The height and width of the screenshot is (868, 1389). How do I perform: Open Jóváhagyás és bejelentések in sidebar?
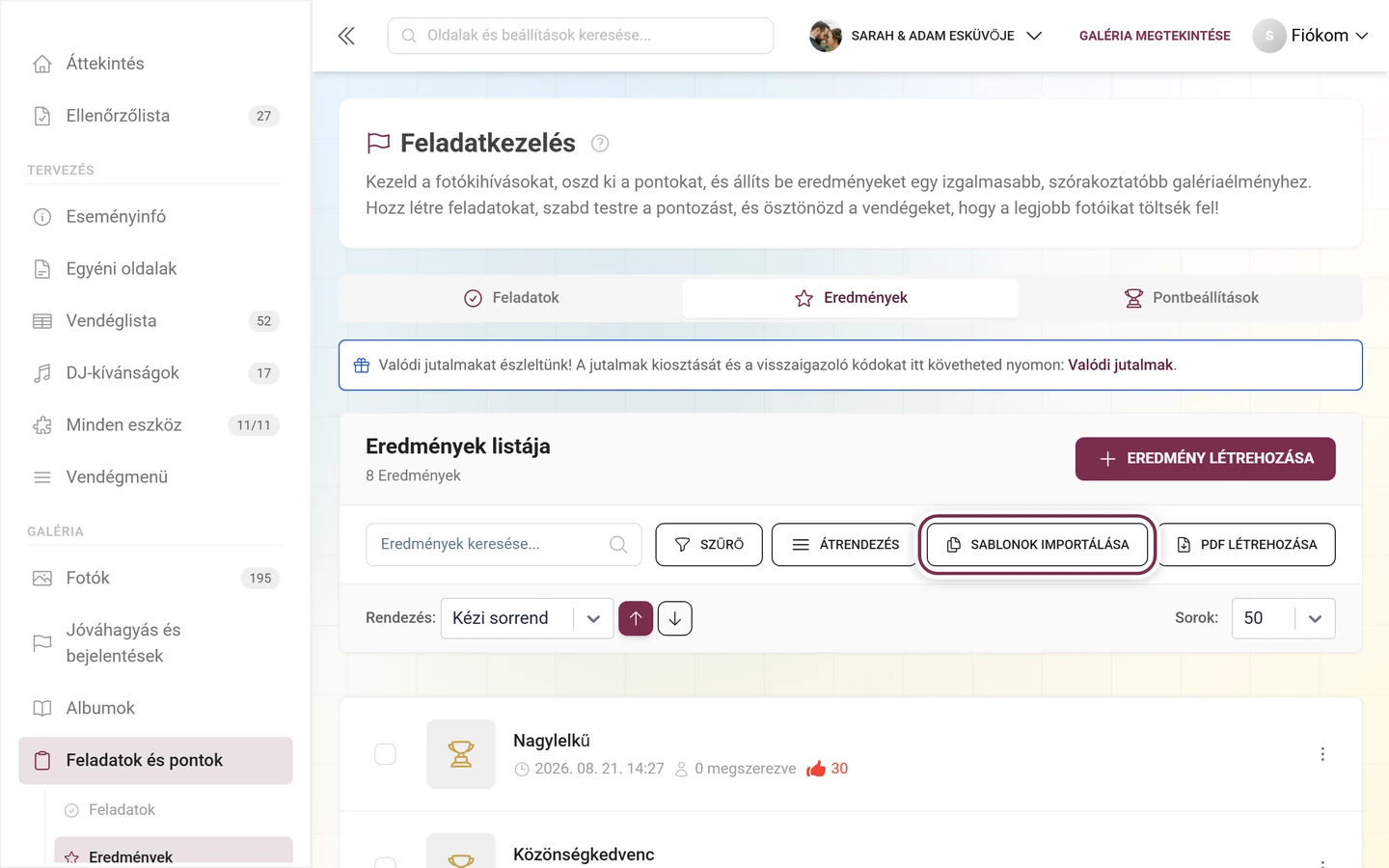click(x=155, y=643)
